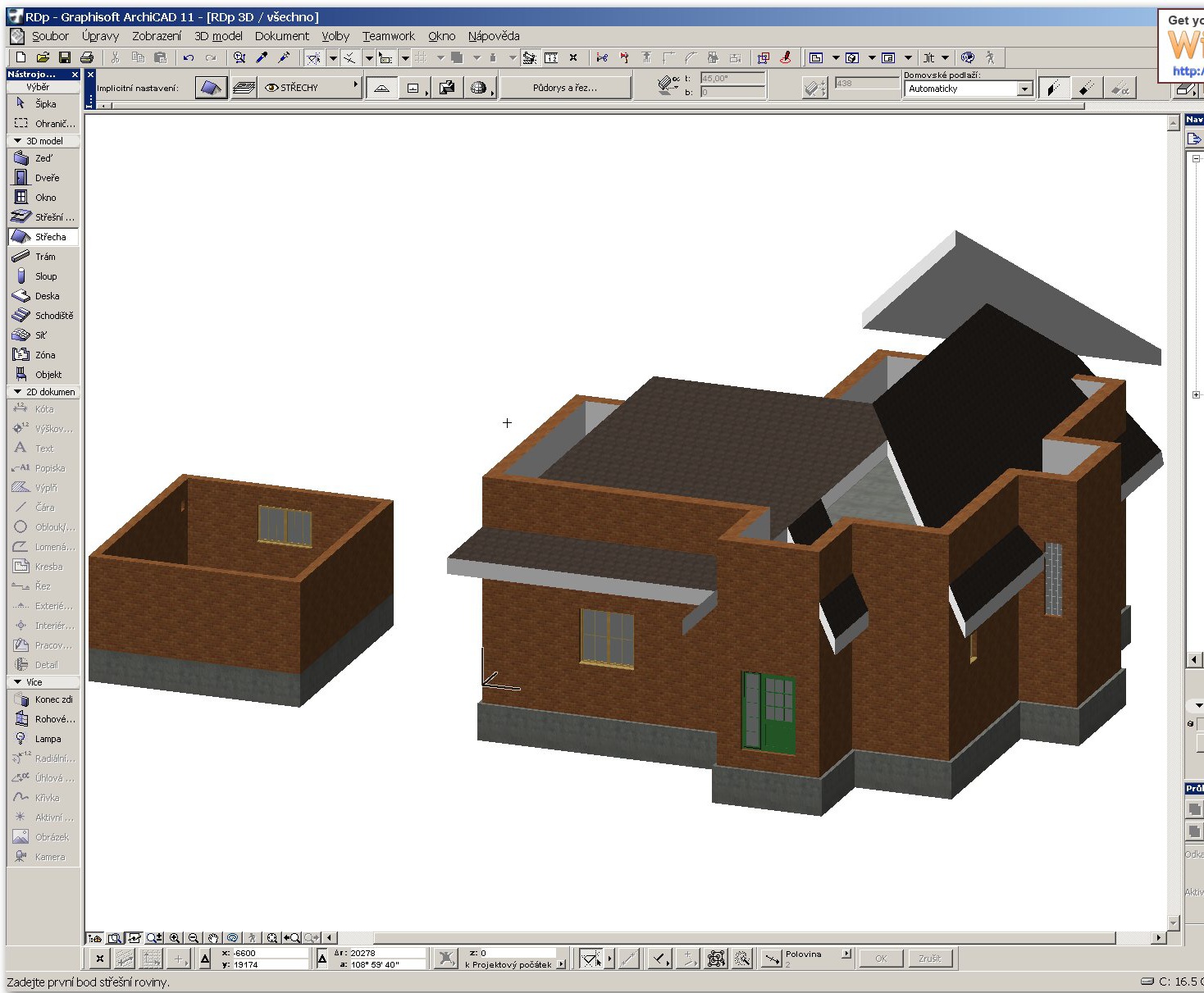Click the Save floppy disk icon
The width and height of the screenshot is (1204, 993).
(64, 57)
